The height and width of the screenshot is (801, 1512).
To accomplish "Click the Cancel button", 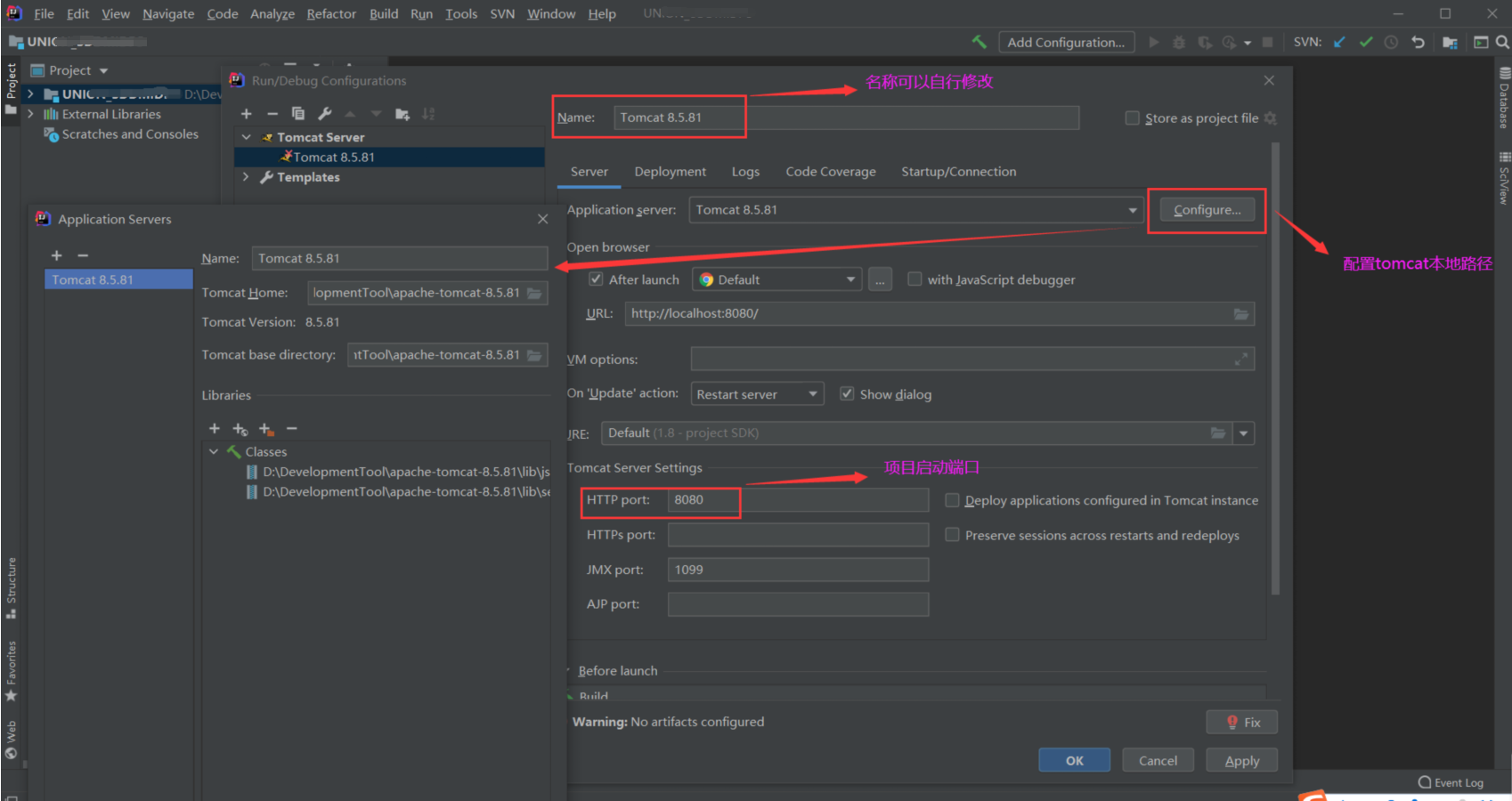I will [x=1158, y=760].
